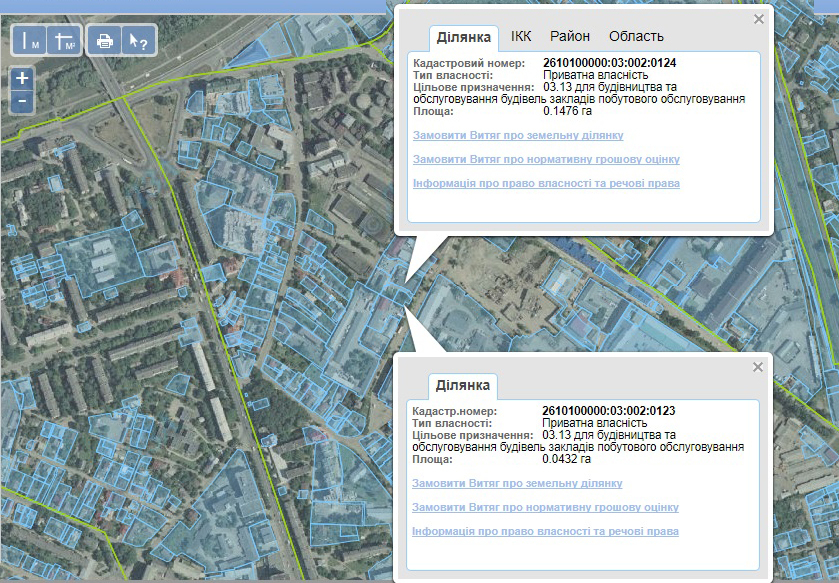Zoom in on the map
This screenshot has height=583, width=839.
click(x=23, y=78)
